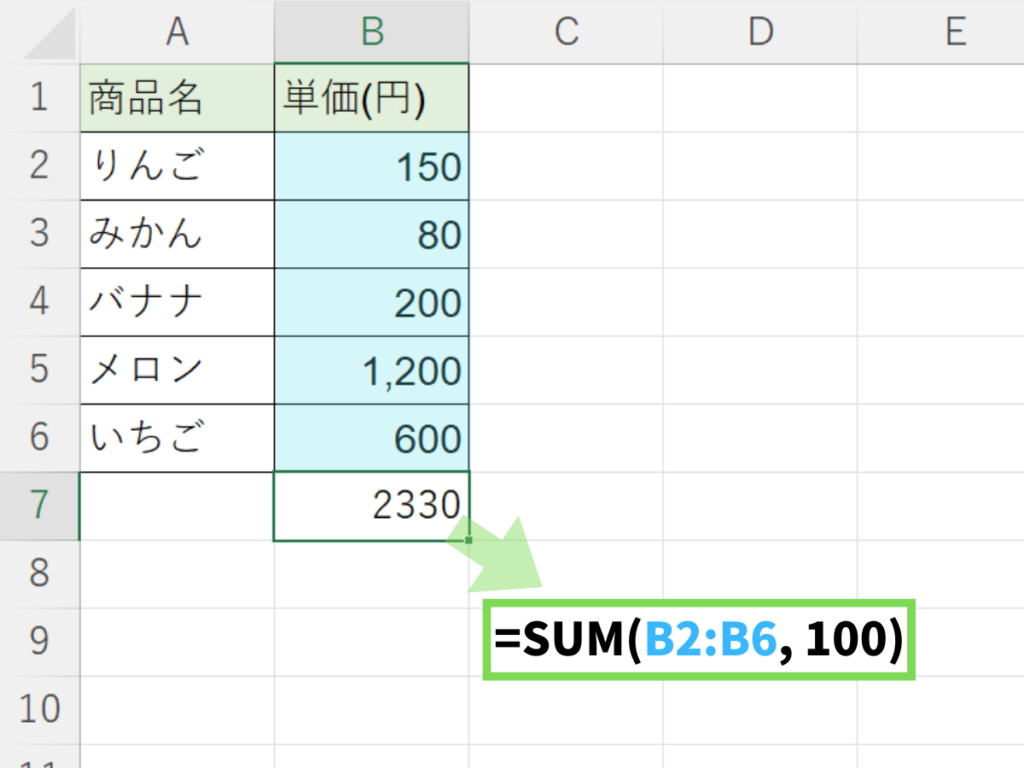The width and height of the screenshot is (1024, 768).
Task: Click the =SUM(B2:B6, 100) formula box
Action: point(699,641)
